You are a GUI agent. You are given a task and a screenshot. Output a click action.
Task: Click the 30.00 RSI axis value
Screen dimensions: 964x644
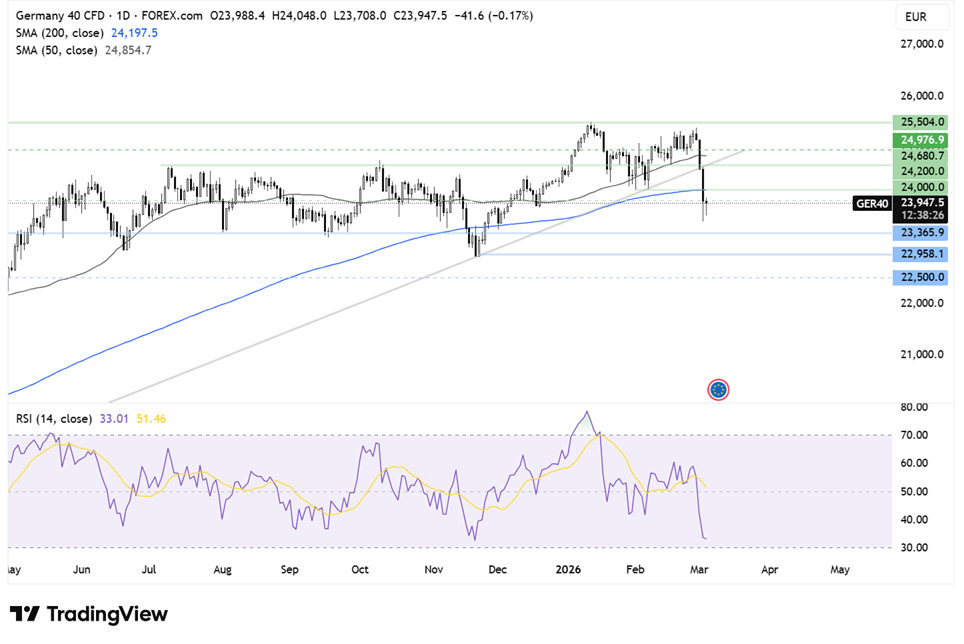pos(914,548)
